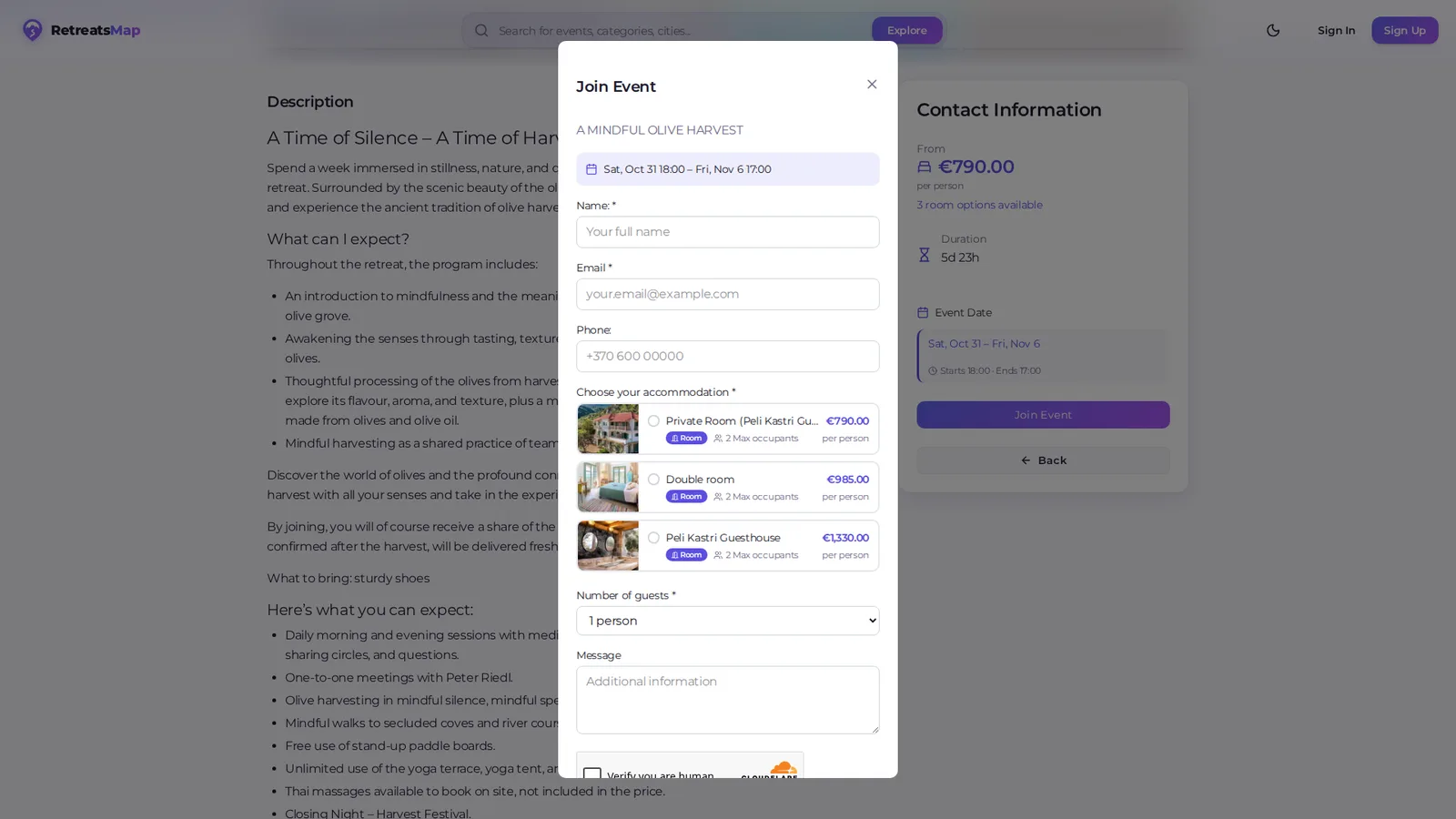Open the Number of guests dropdown
Image resolution: width=1456 pixels, height=819 pixels.
click(x=728, y=621)
